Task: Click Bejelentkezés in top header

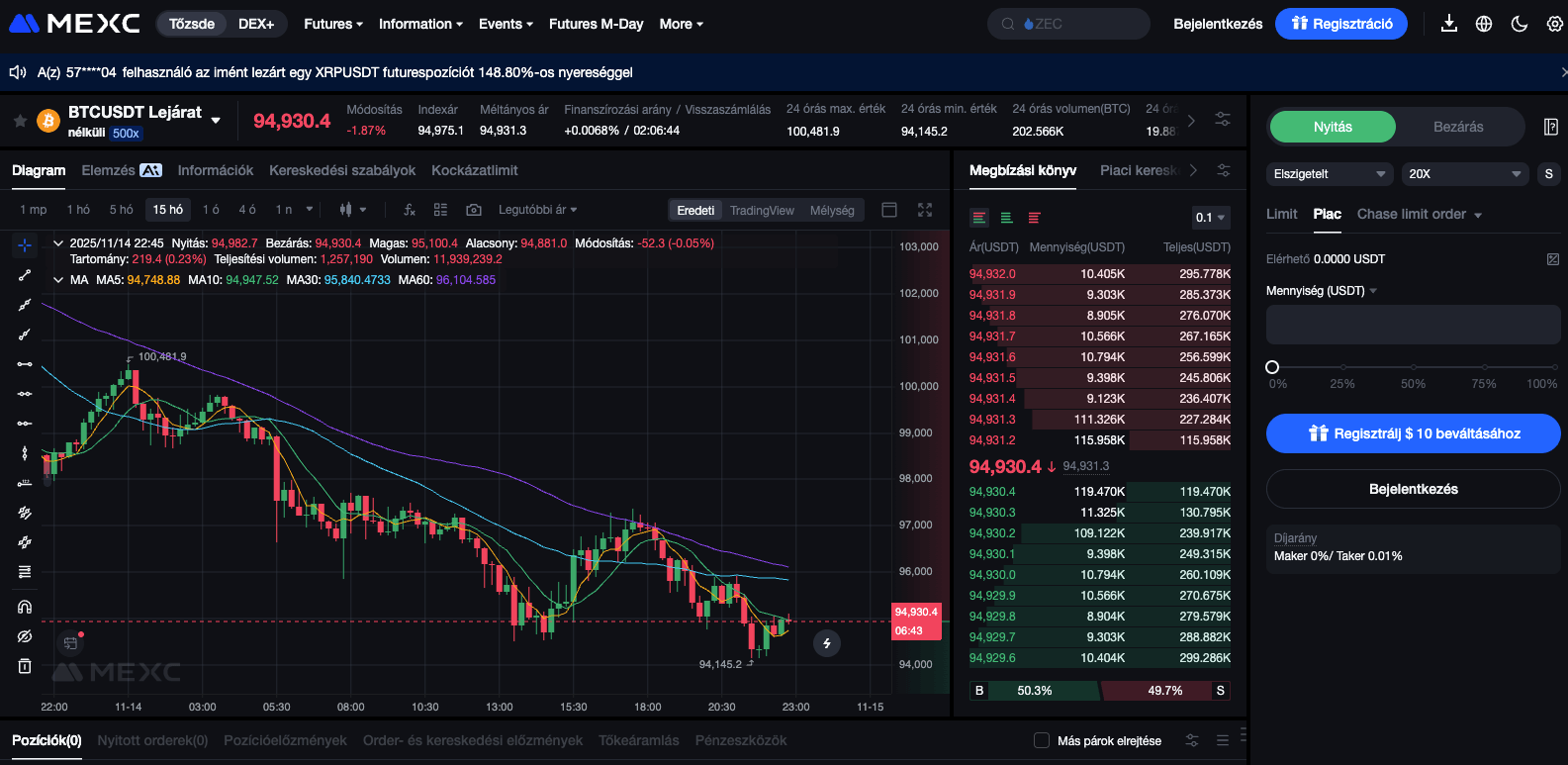Action: point(1218,24)
